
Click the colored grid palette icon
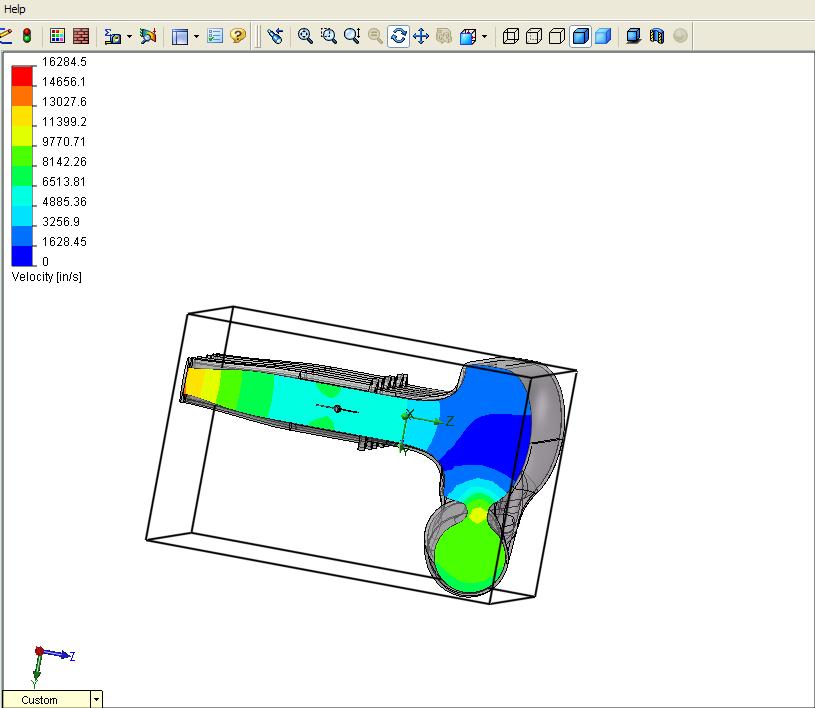pos(58,36)
